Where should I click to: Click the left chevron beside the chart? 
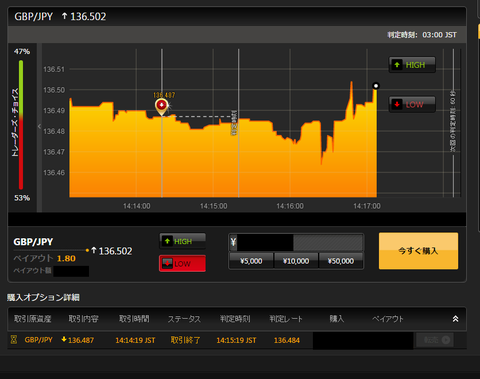(39, 126)
